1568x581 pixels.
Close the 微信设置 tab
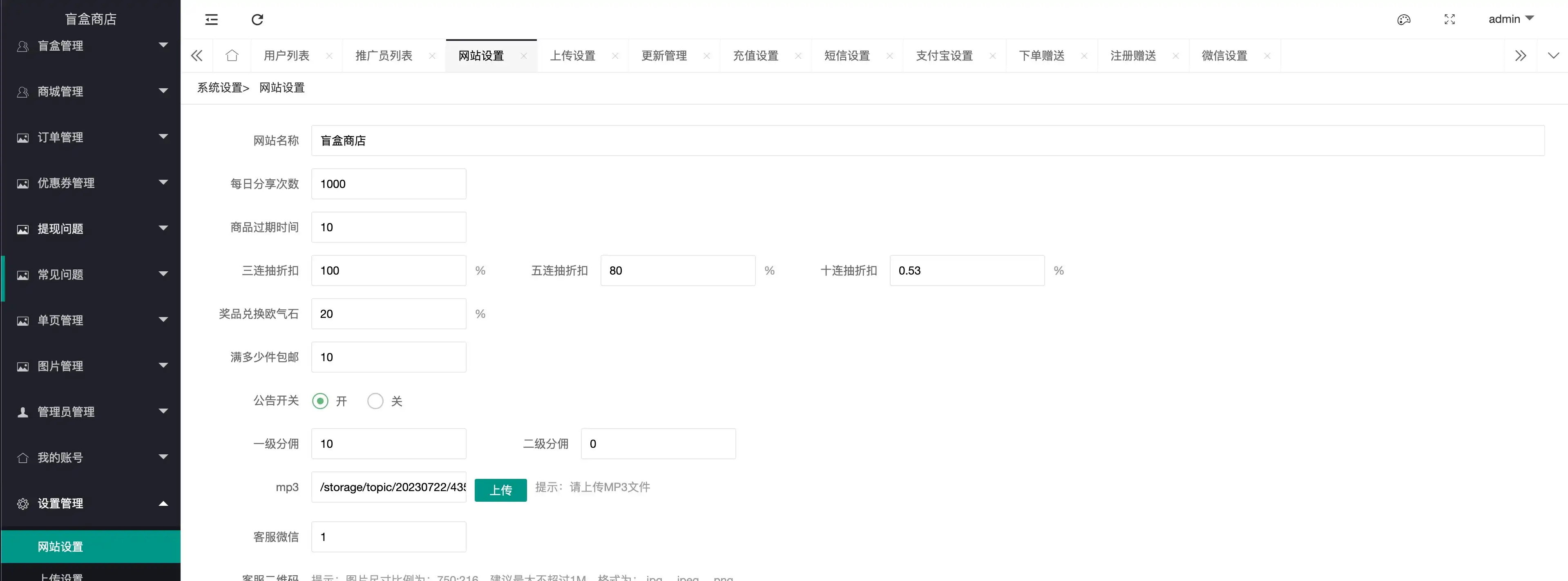coord(1267,56)
